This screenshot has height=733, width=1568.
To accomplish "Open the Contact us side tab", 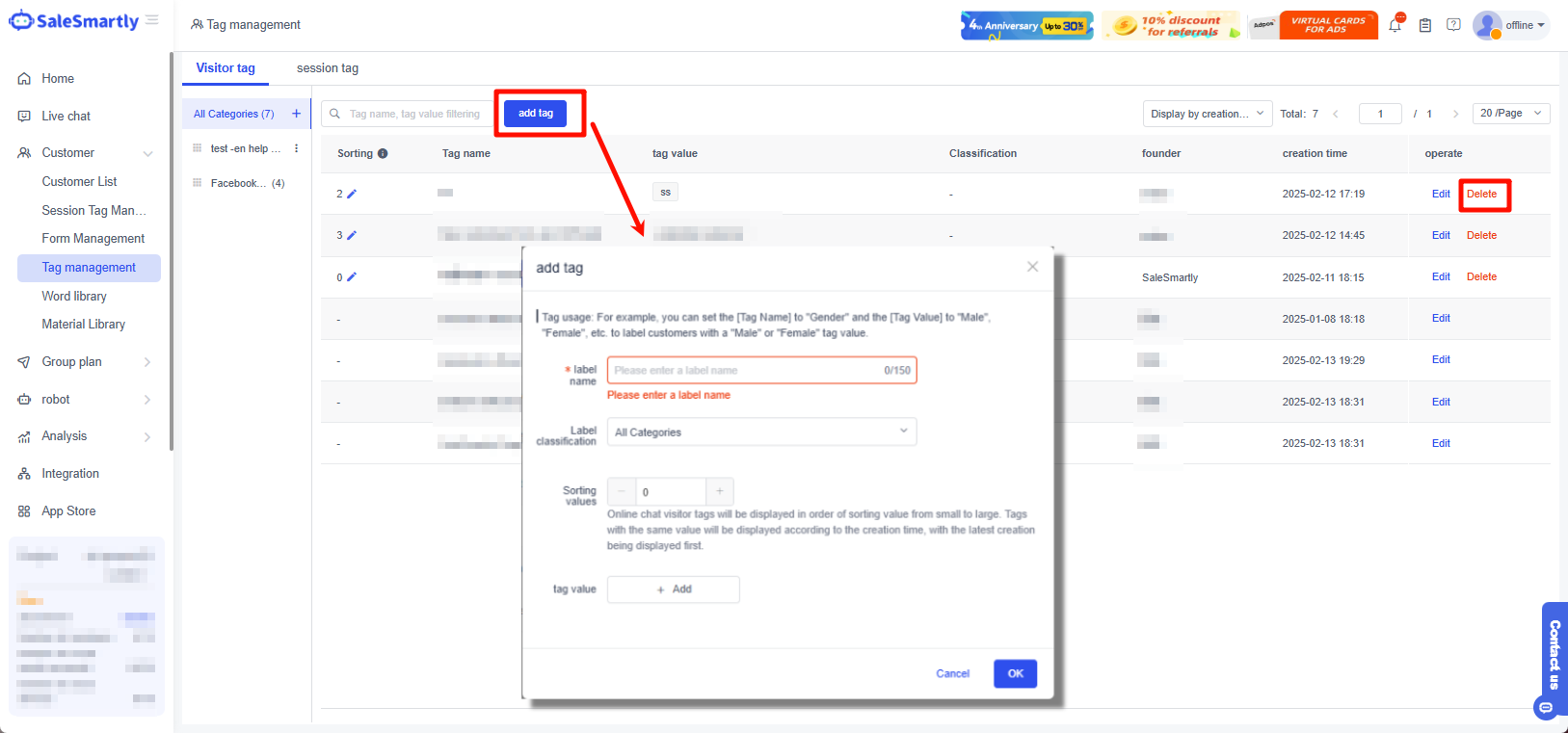I will coord(1555,655).
